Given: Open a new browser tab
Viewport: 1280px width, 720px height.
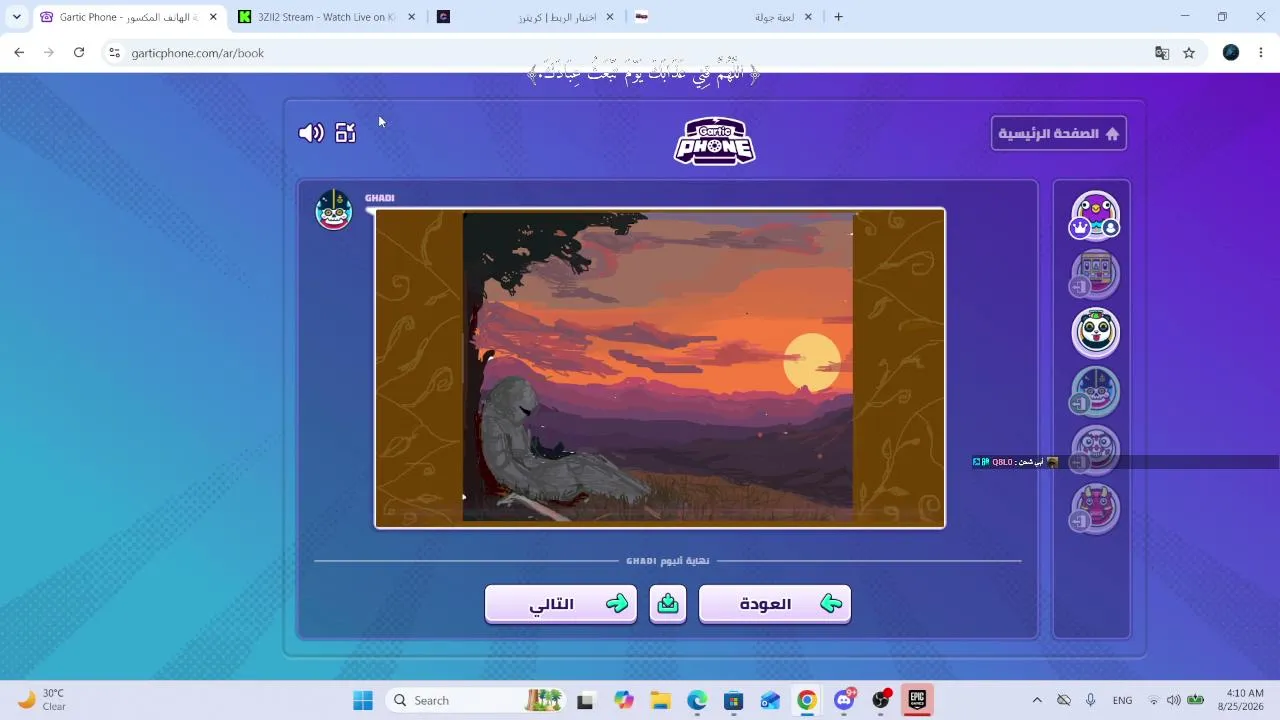Looking at the screenshot, I should (838, 17).
